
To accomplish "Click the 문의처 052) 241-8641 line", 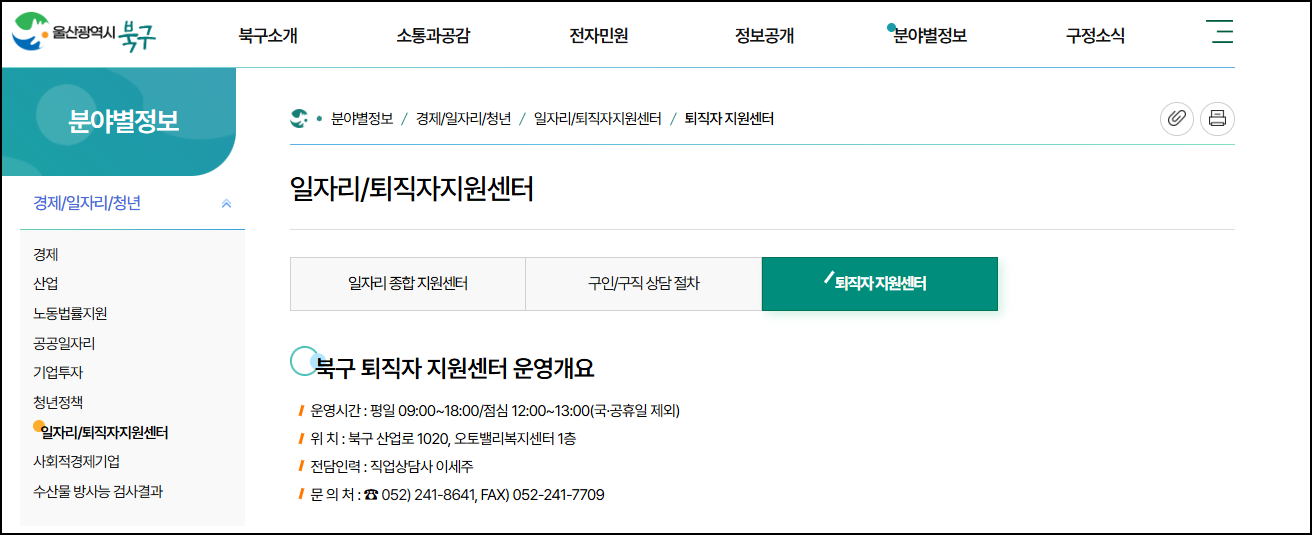I will pyautogui.click(x=457, y=495).
